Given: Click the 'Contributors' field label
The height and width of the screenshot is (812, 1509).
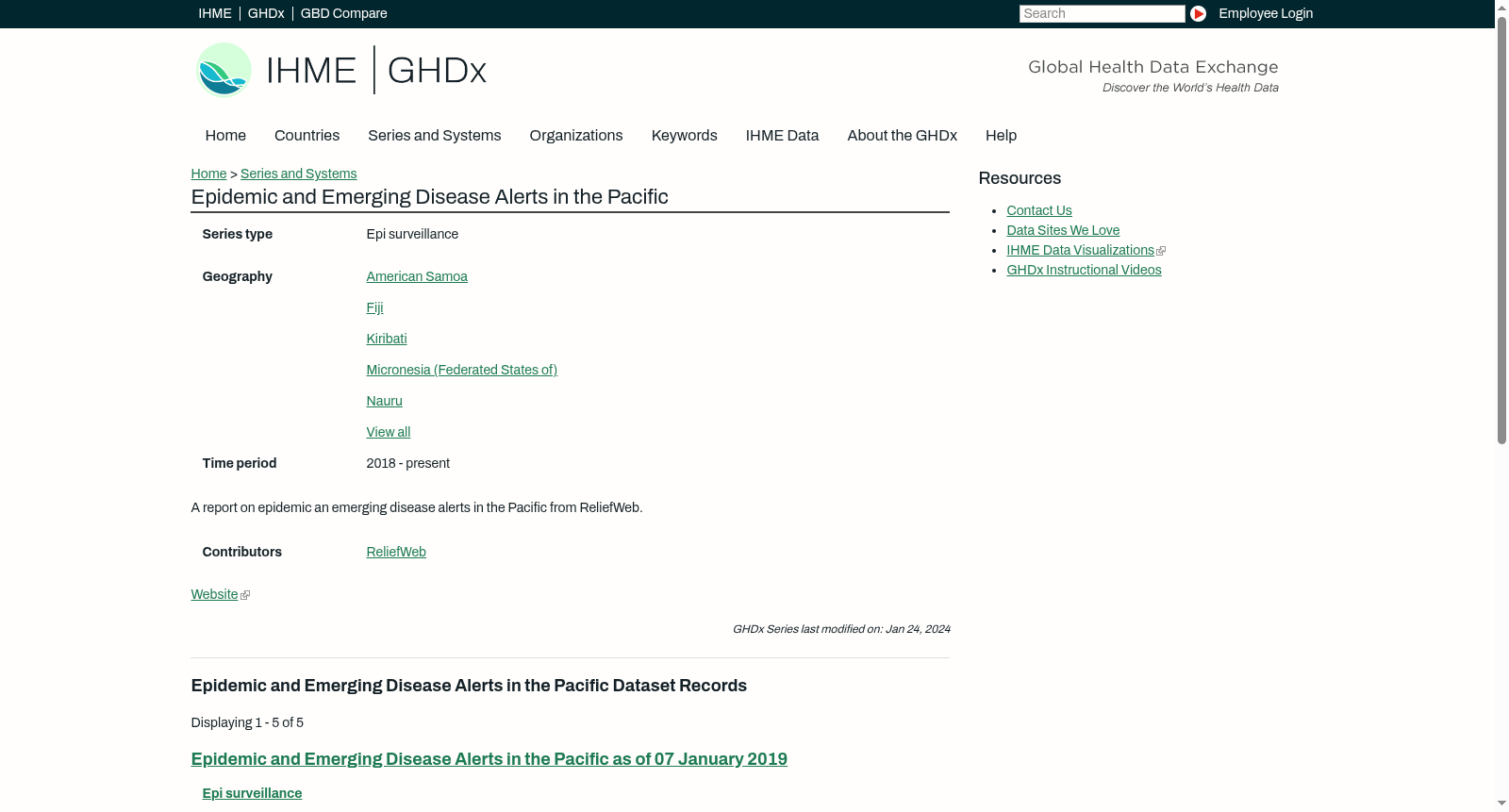Looking at the screenshot, I should [241, 552].
